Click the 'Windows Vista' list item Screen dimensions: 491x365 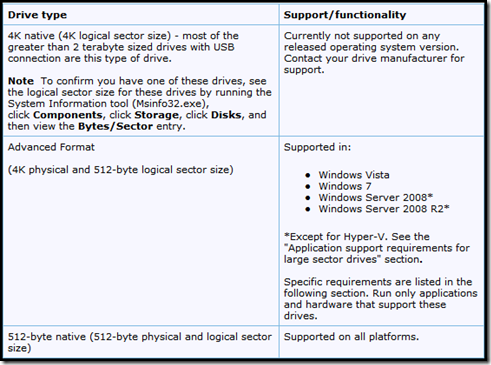(x=354, y=175)
